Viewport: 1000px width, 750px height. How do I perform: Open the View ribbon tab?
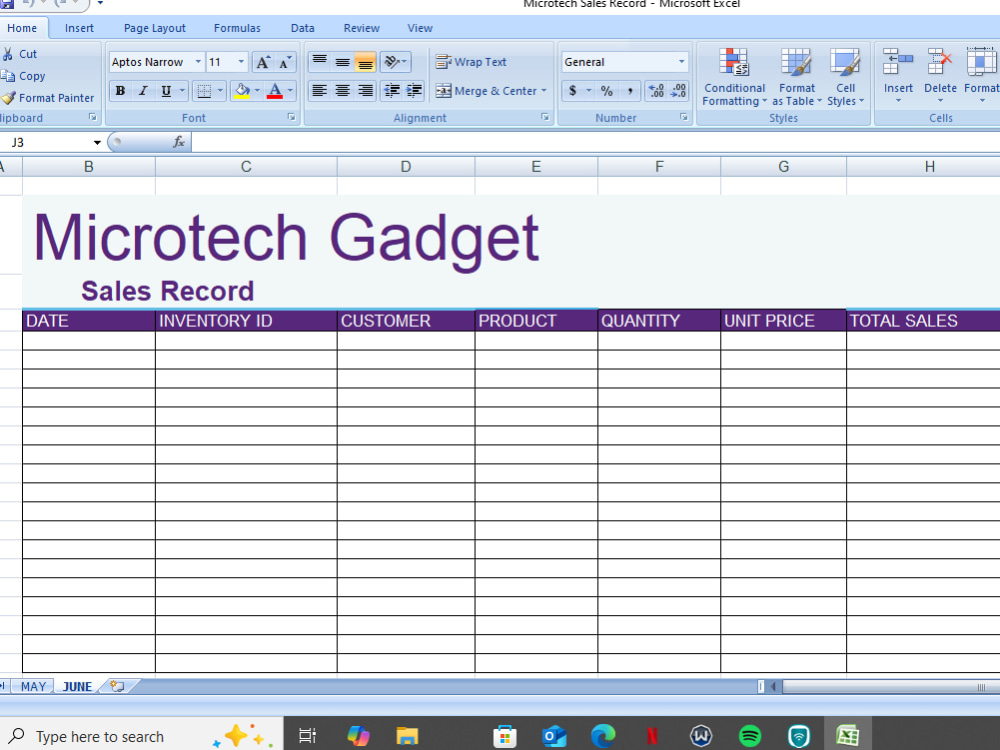(x=420, y=28)
